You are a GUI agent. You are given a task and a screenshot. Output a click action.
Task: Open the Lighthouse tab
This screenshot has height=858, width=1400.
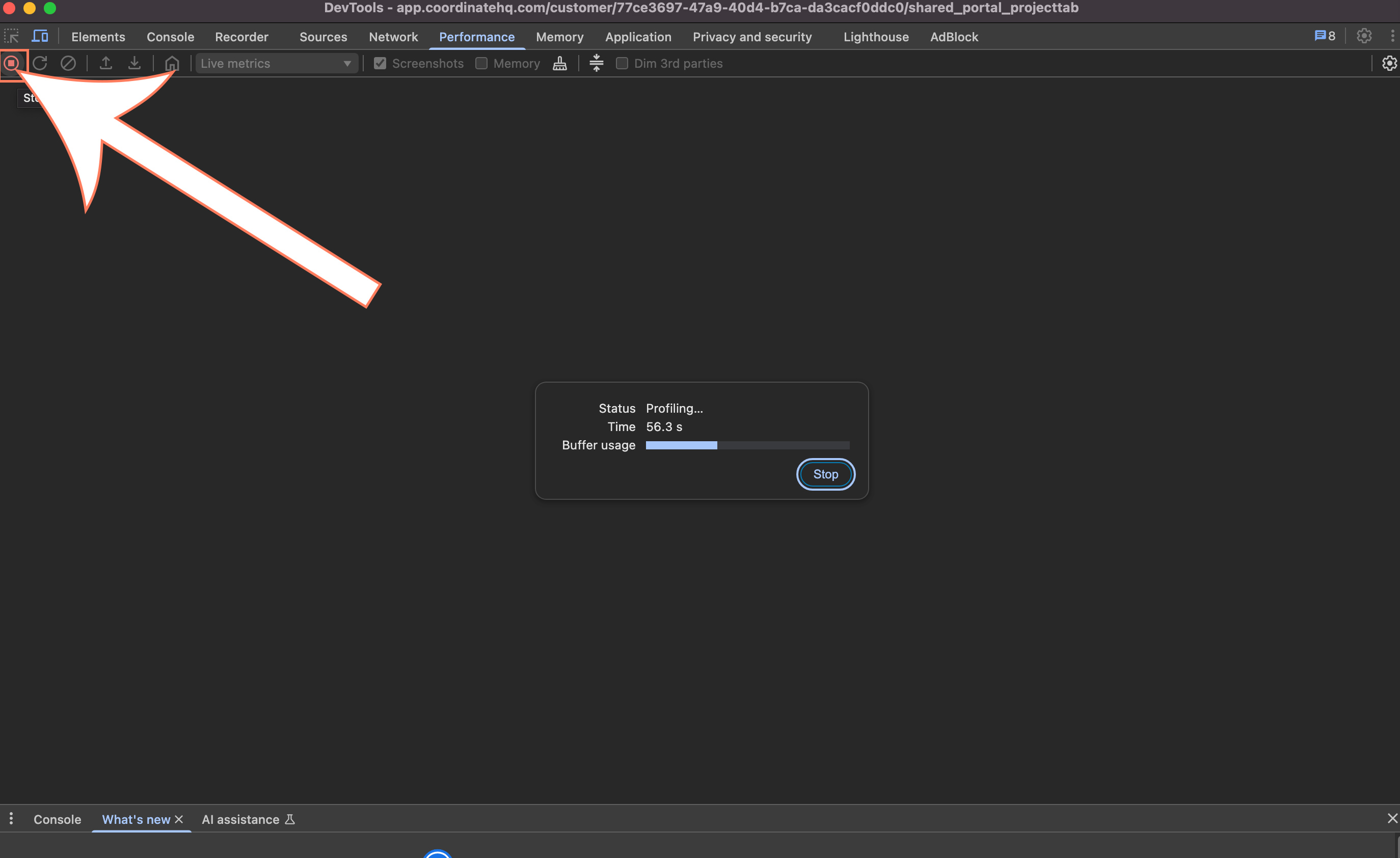pyautogui.click(x=876, y=37)
